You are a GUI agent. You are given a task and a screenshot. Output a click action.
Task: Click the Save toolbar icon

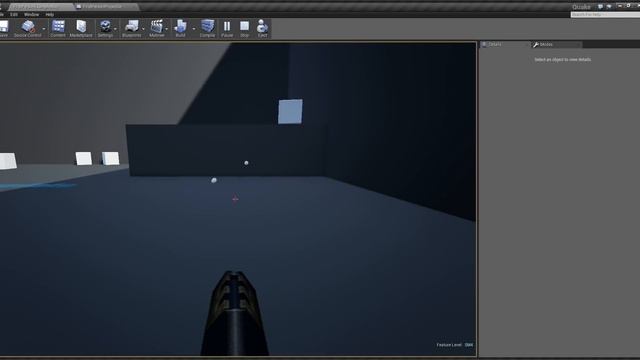pyautogui.click(x=4, y=29)
